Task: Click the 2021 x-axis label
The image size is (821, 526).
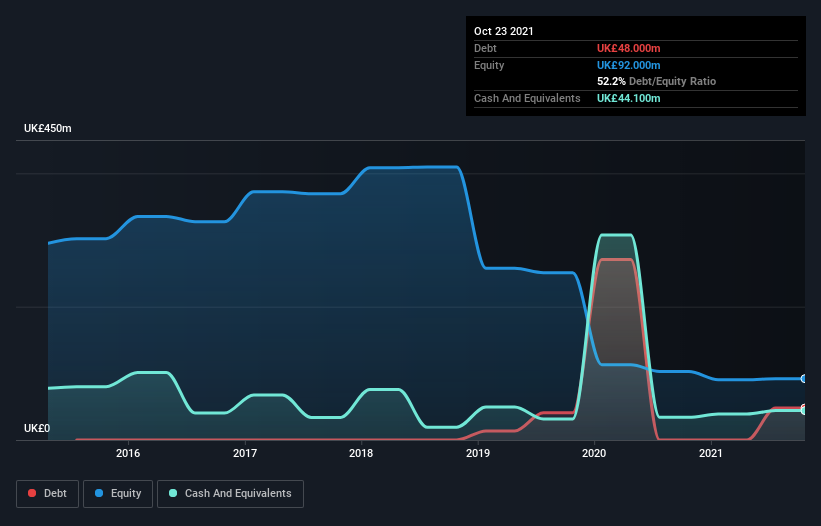Action: tap(711, 453)
